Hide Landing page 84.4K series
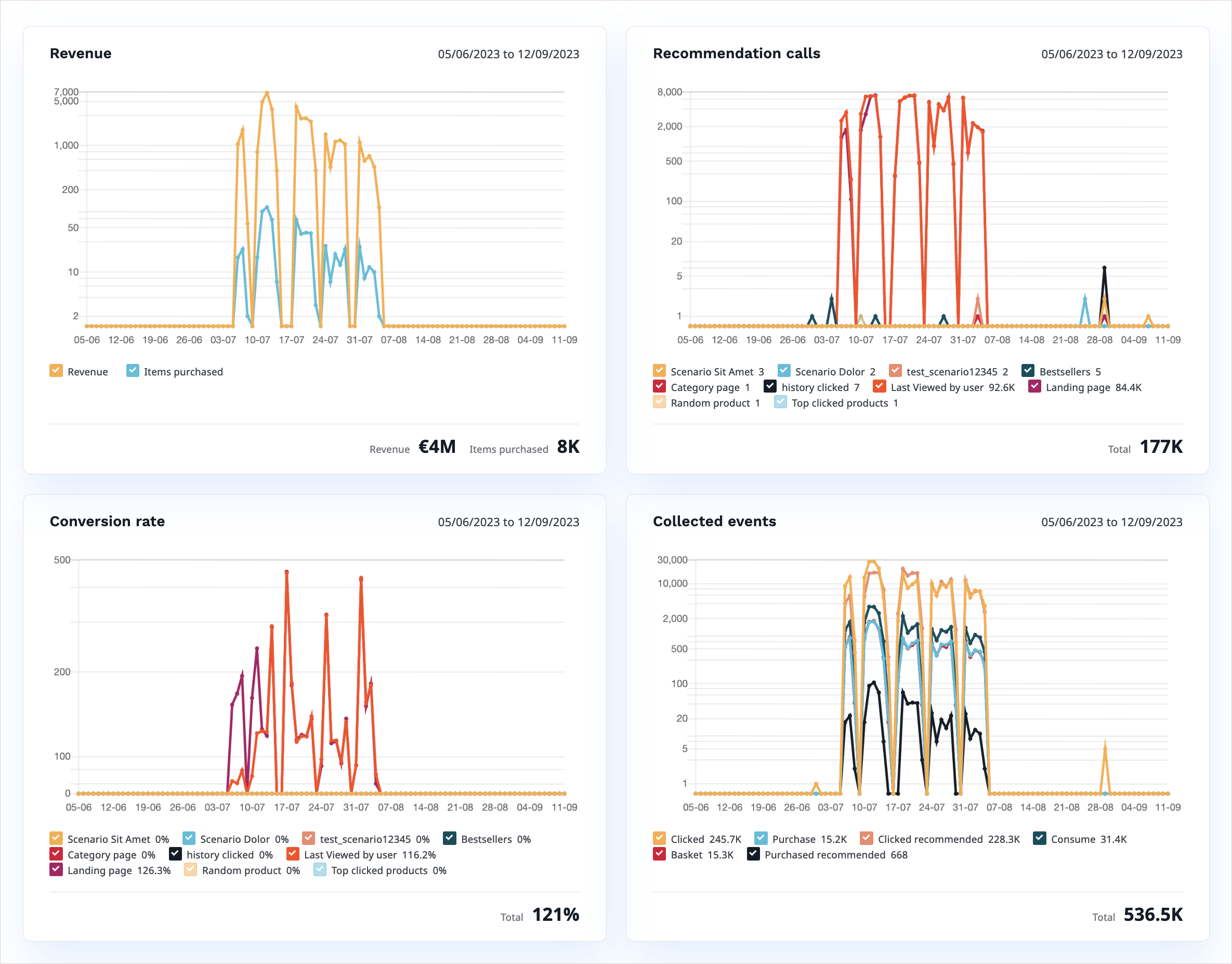The width and height of the screenshot is (1232, 964). click(x=1034, y=387)
